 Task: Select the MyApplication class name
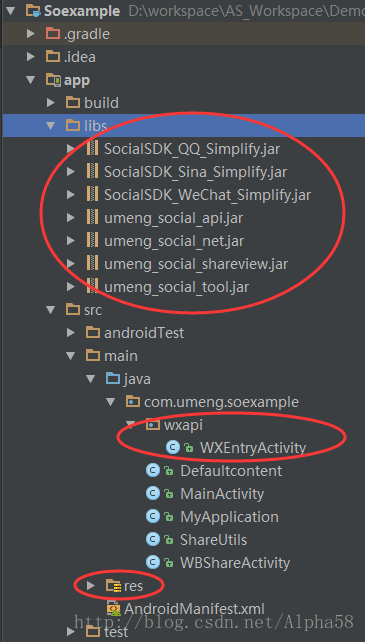[229, 517]
